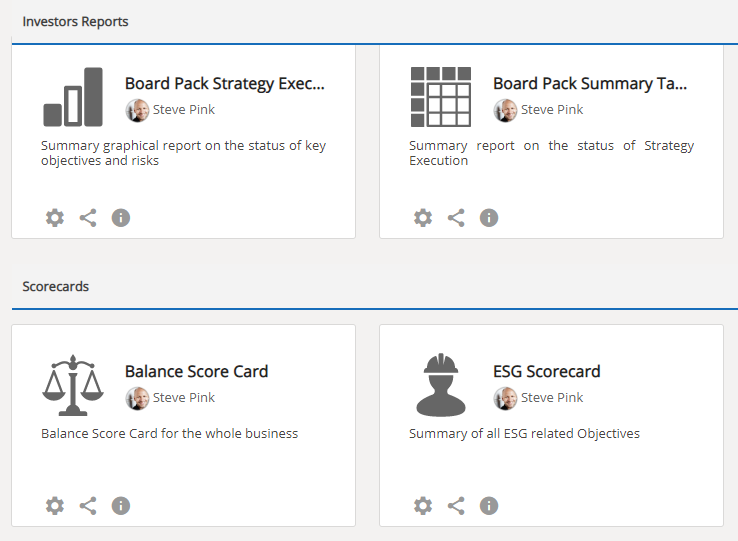This screenshot has width=738, height=541.
Task: Show info for Balance Score Card
Action: (x=121, y=506)
